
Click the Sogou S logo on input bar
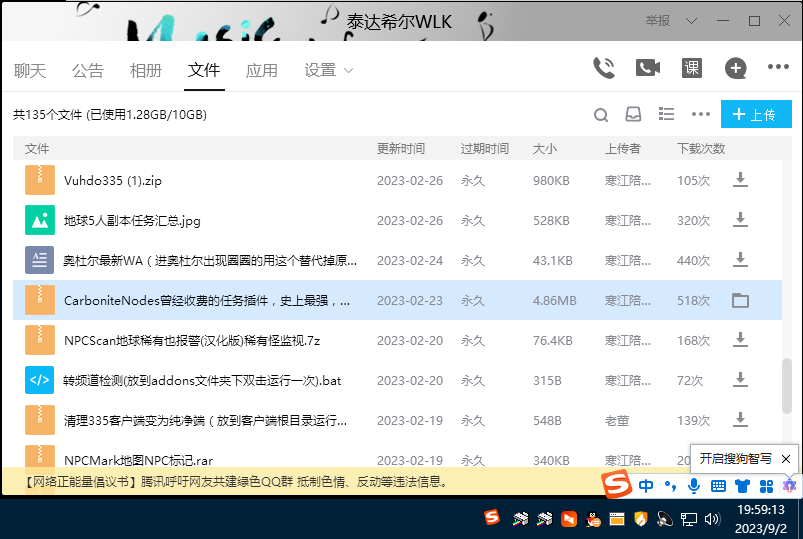(617, 483)
